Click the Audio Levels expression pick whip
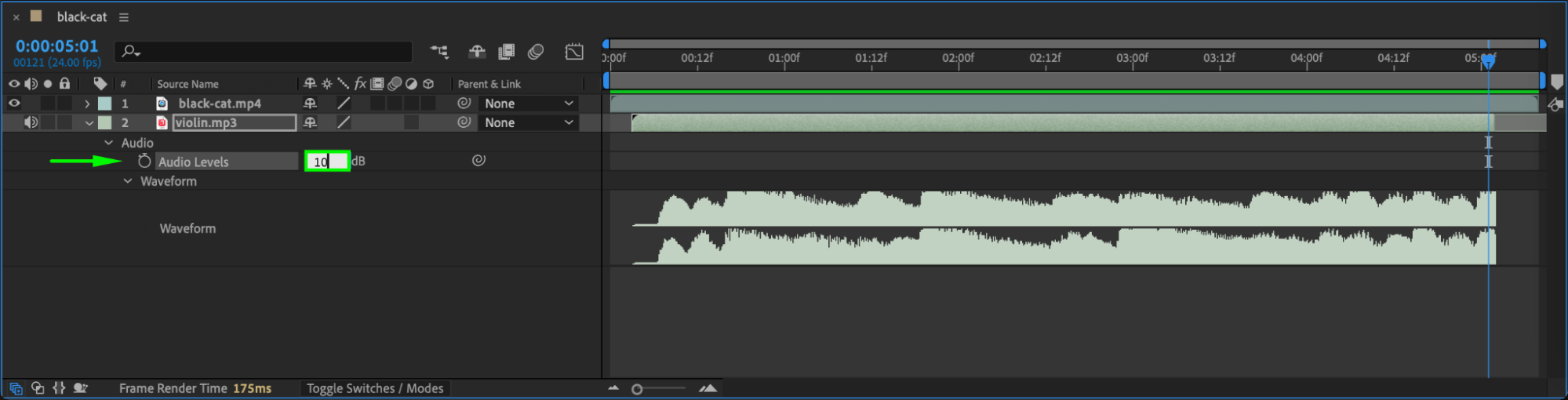Viewport: 1568px width, 400px height. pyautogui.click(x=478, y=160)
